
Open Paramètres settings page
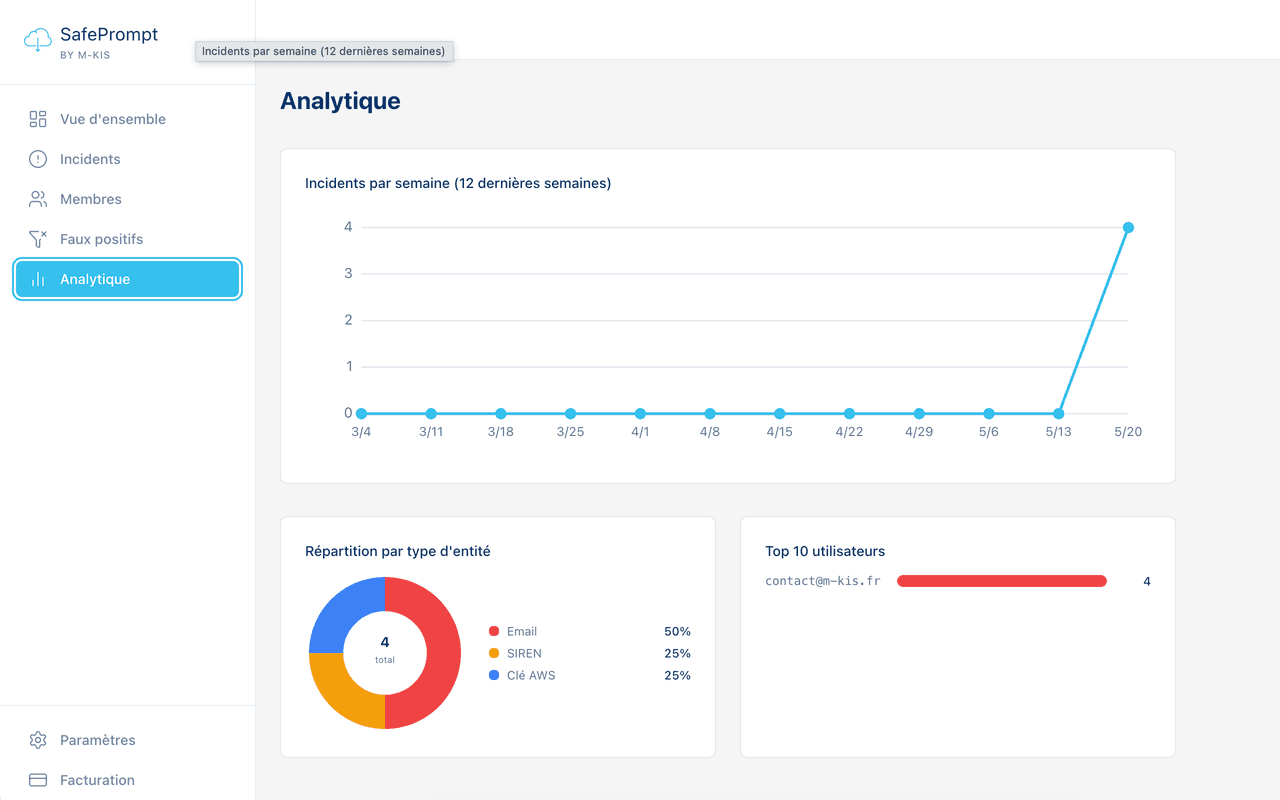pos(128,740)
